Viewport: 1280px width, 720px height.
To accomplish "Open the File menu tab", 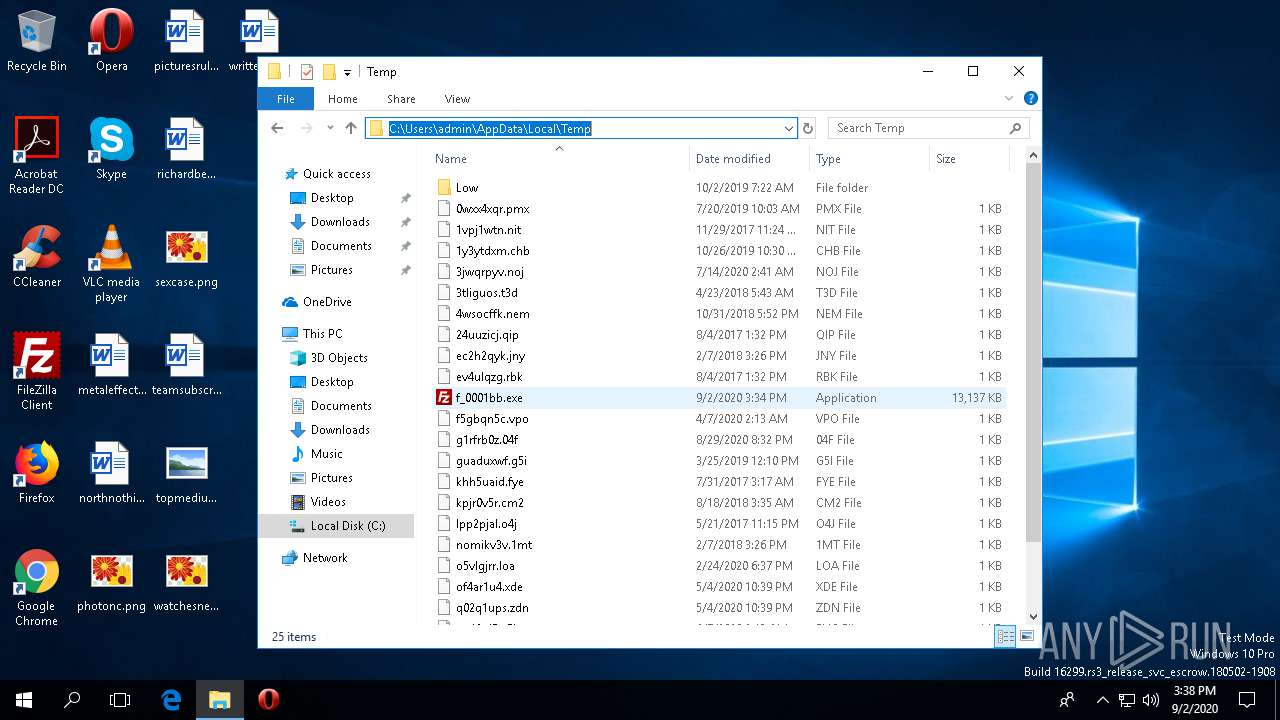I will click(286, 99).
